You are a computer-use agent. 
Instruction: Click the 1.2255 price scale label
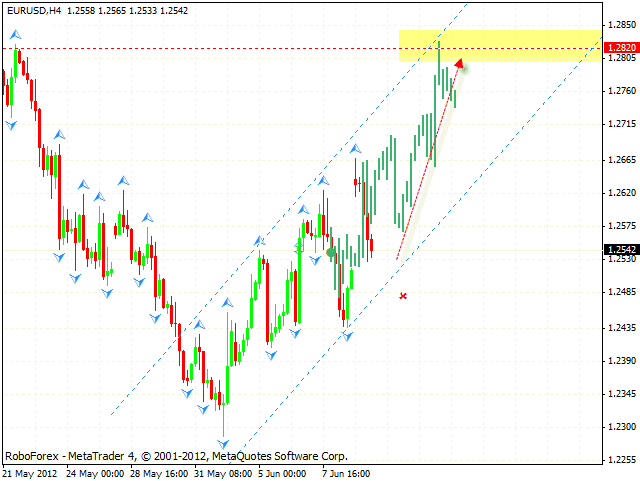(620, 461)
